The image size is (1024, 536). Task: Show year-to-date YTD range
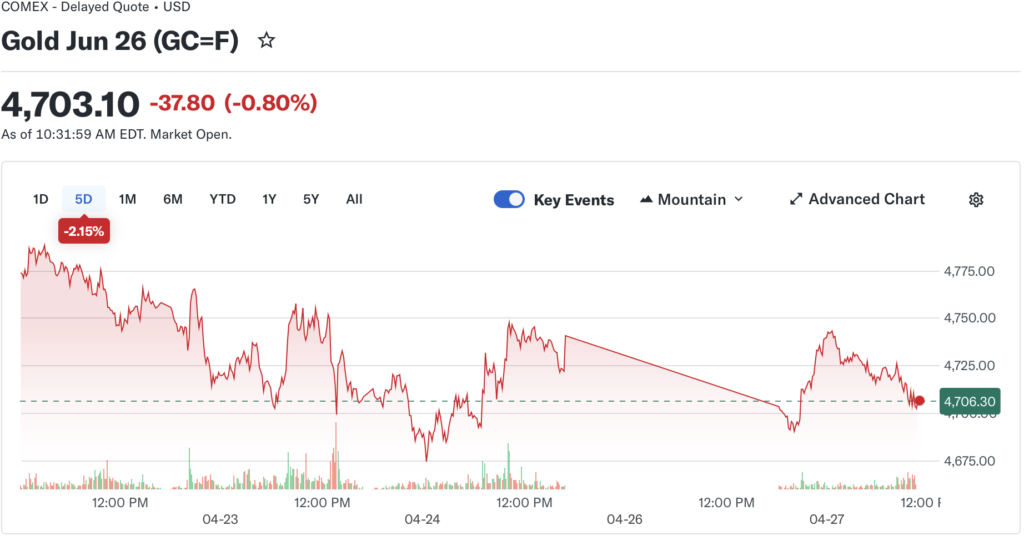point(222,199)
